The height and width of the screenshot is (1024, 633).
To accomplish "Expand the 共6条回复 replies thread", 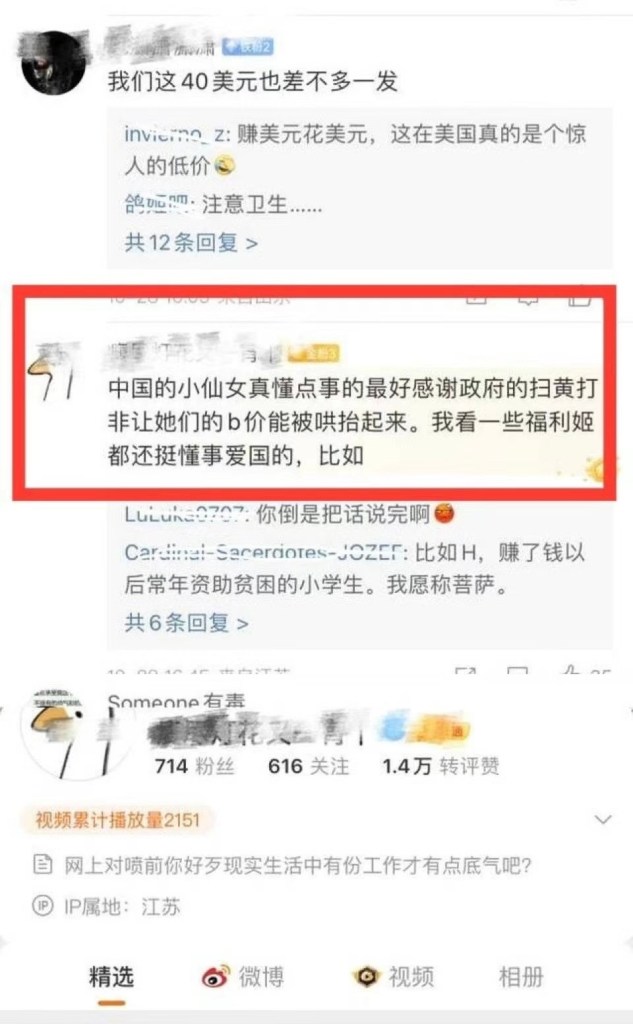I will pos(186,623).
